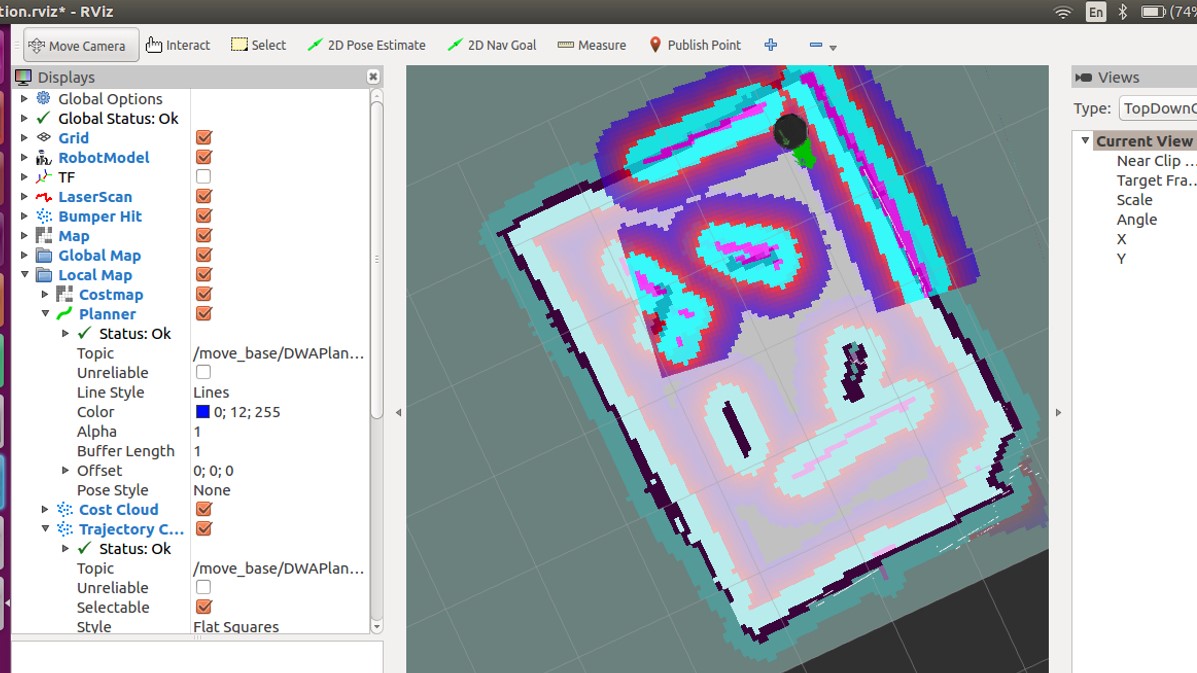1197x673 pixels.
Task: Activate the Interact tool
Action: (x=178, y=45)
